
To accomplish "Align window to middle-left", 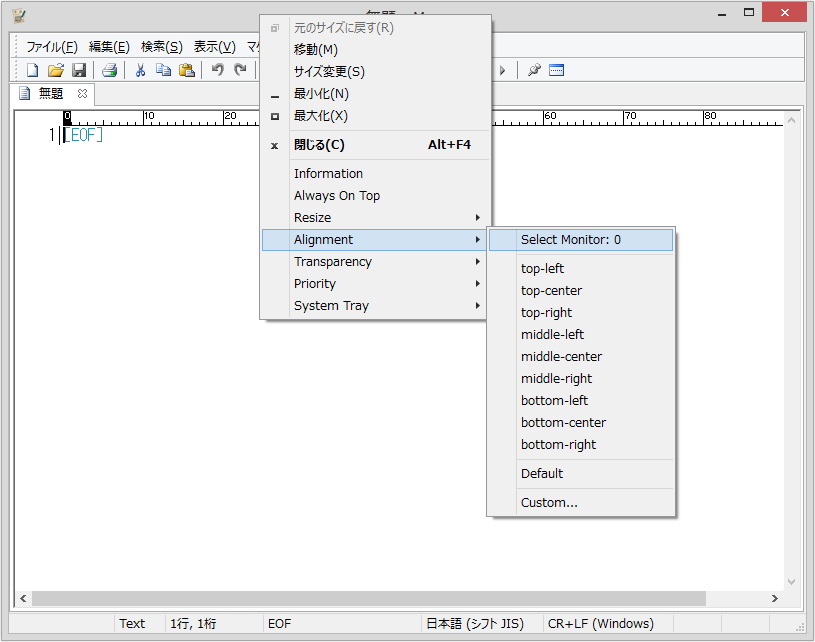I will tap(581, 335).
